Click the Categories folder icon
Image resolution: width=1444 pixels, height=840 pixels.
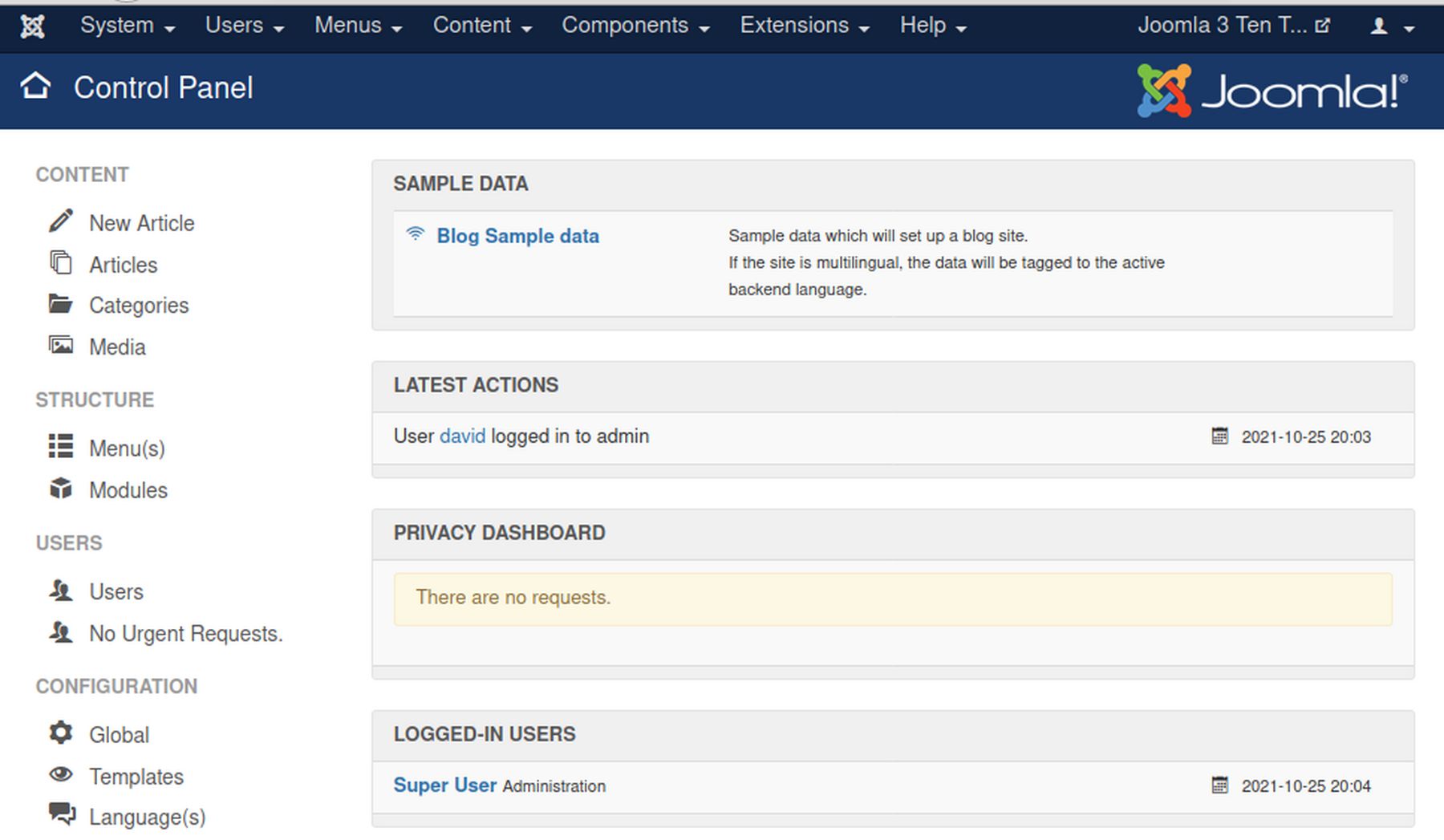tap(61, 304)
